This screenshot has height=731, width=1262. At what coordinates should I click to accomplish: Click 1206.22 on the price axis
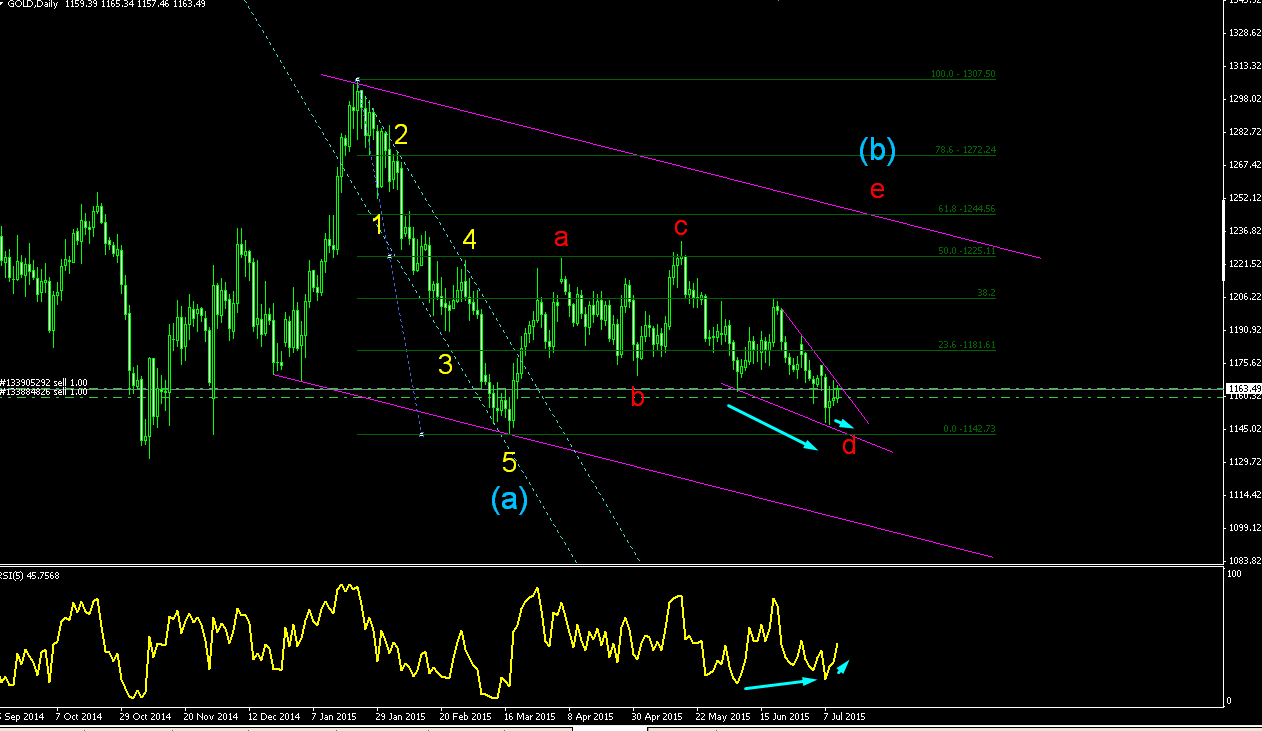1243,296
